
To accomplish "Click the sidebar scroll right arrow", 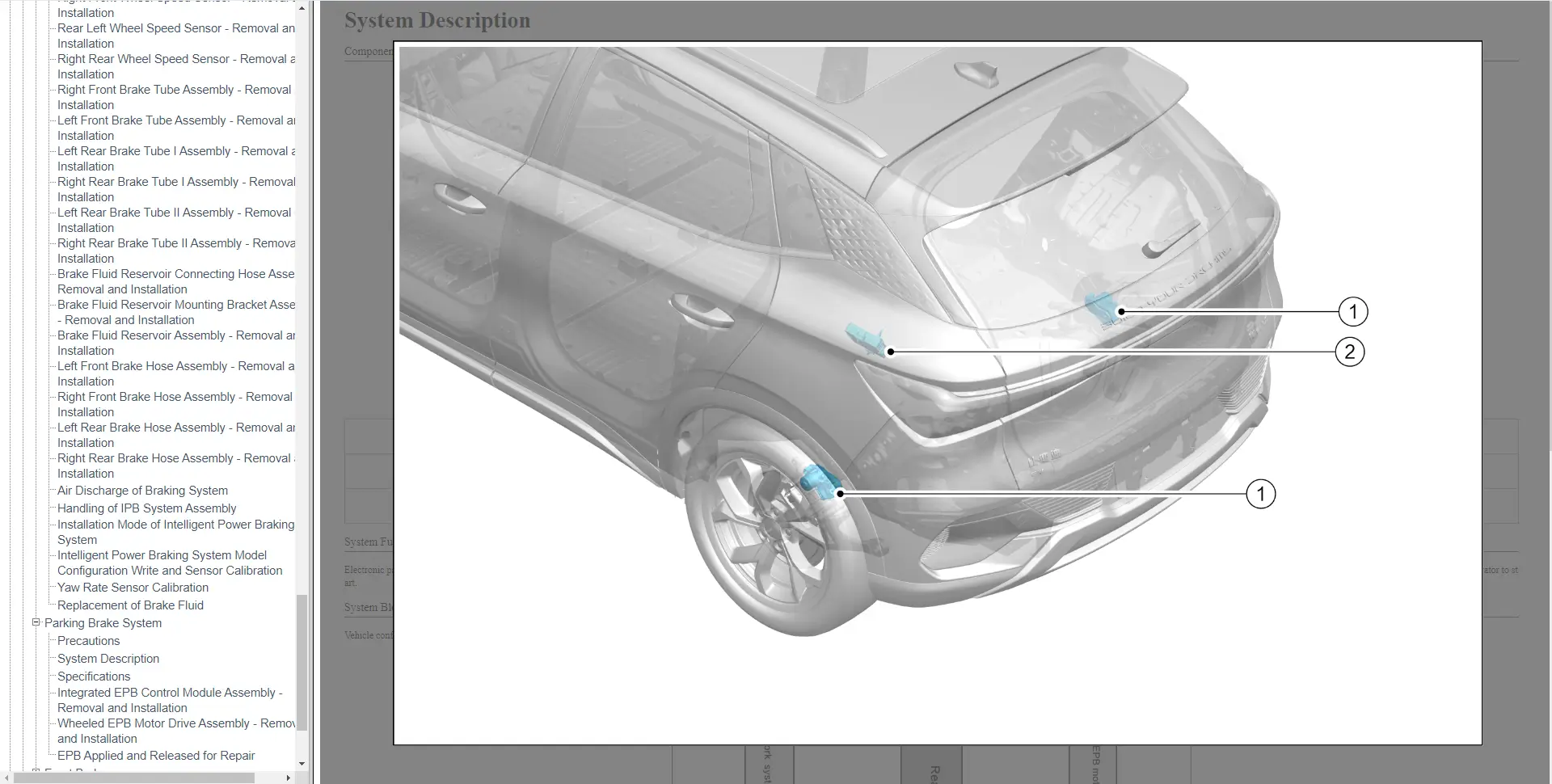I will [289, 778].
